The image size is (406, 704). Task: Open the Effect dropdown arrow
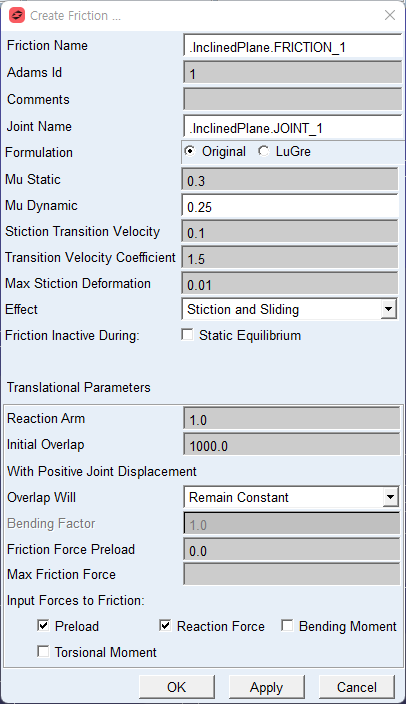(388, 309)
